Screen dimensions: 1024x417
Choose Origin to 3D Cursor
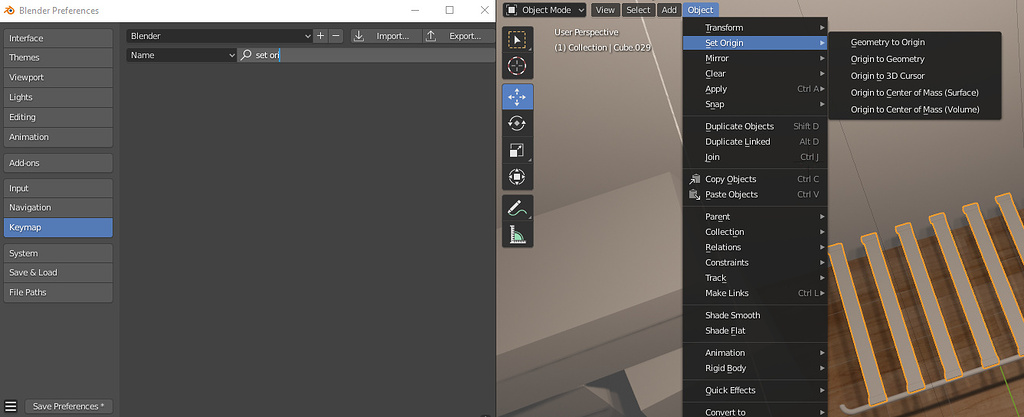pyautogui.click(x=914, y=76)
